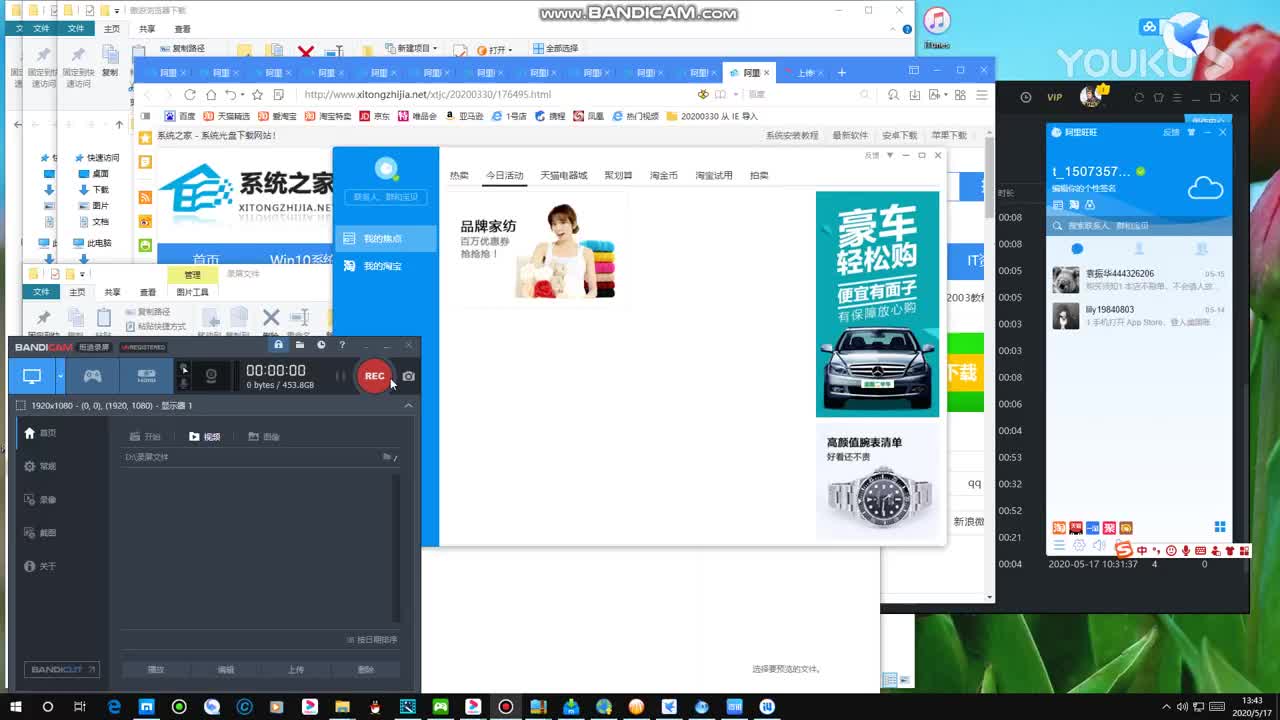1280x720 pixels.
Task: Select the 聚划算 tab in the popup
Action: point(618,175)
